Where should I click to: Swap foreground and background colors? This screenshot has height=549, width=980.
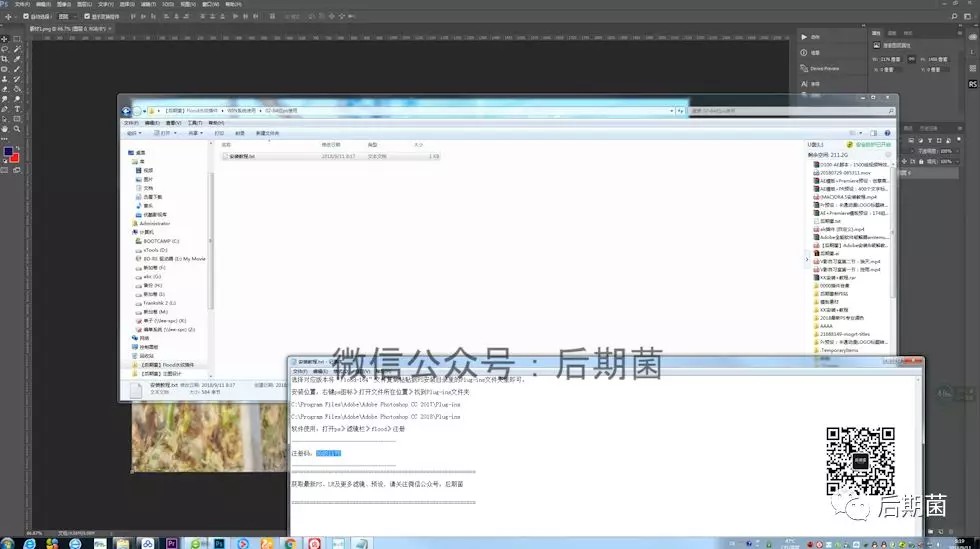tap(18, 148)
